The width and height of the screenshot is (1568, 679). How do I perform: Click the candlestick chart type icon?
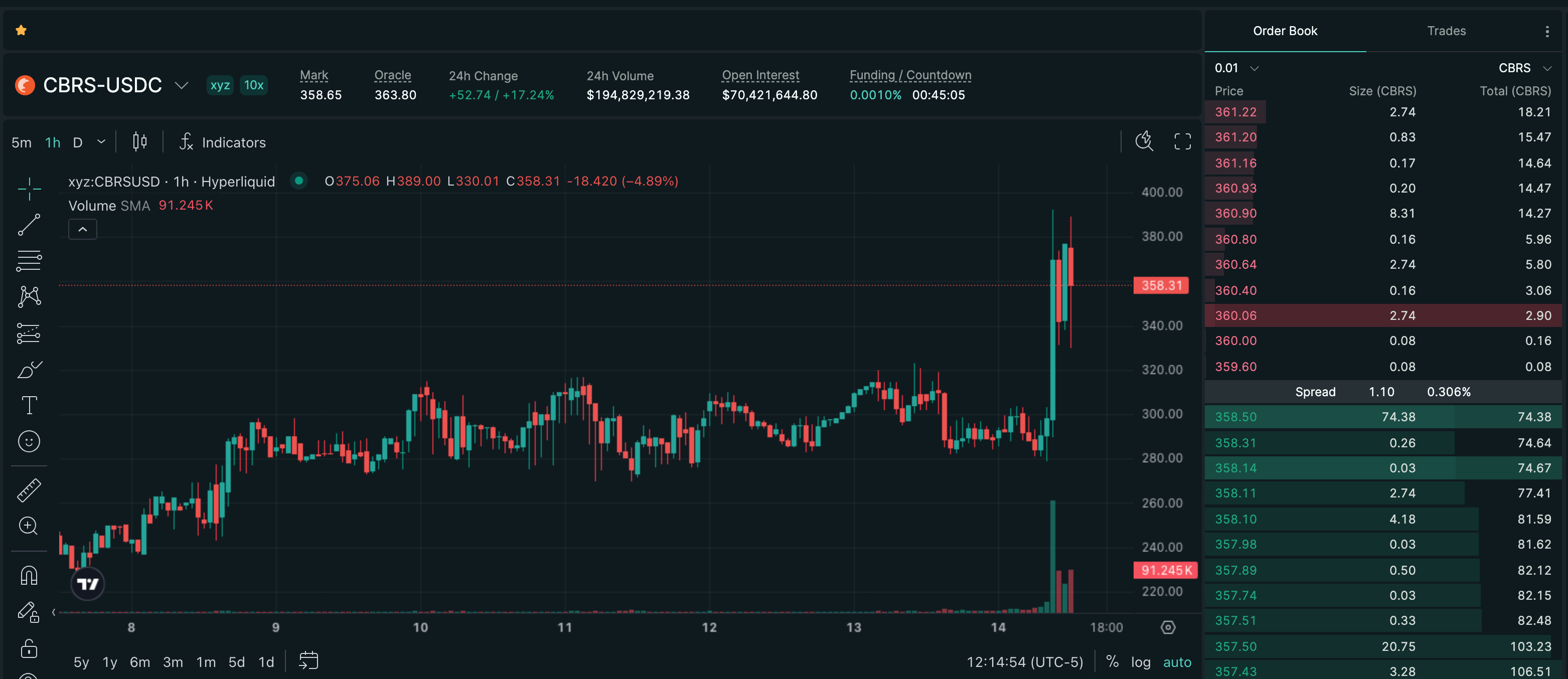click(139, 142)
